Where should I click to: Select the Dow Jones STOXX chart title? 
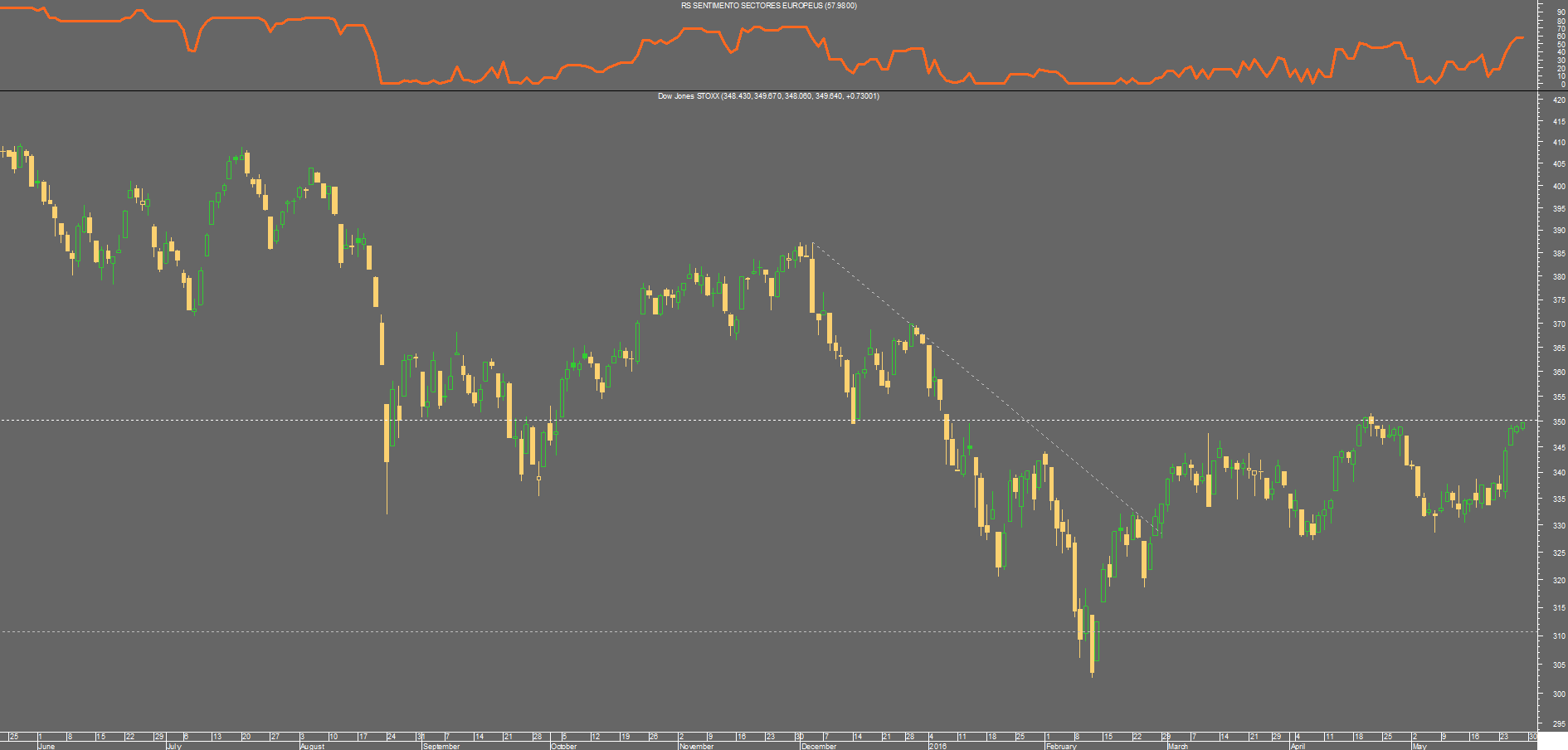click(x=768, y=96)
